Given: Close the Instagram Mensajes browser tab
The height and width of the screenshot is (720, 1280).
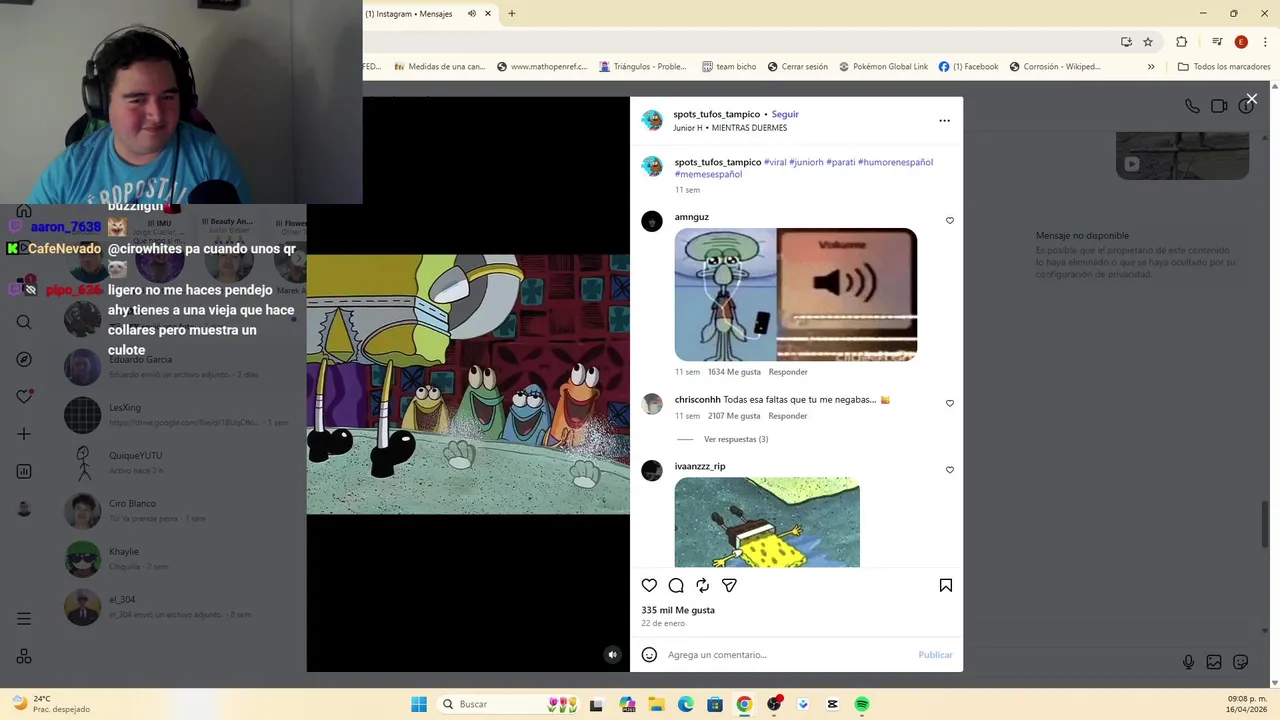Looking at the screenshot, I should tap(488, 14).
